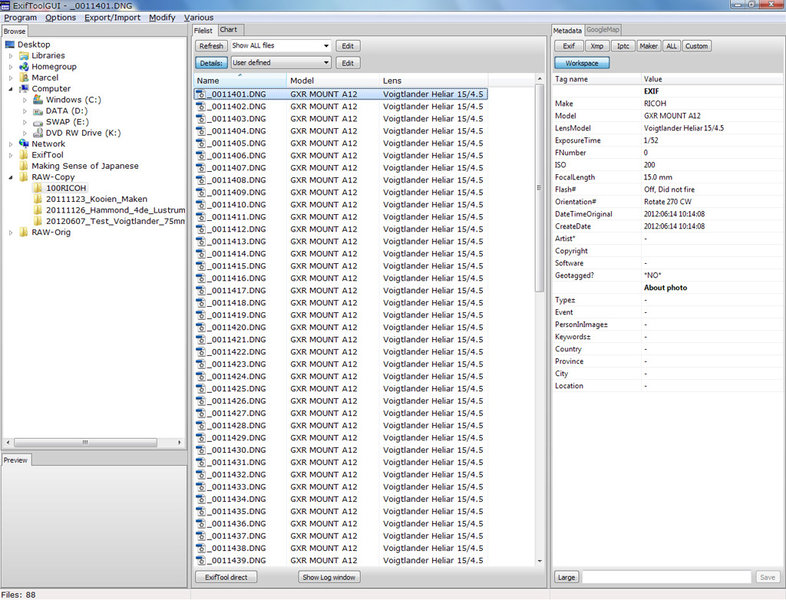Click the Libraries icon in folder tree
This screenshot has width=786, height=600.
(x=24, y=56)
